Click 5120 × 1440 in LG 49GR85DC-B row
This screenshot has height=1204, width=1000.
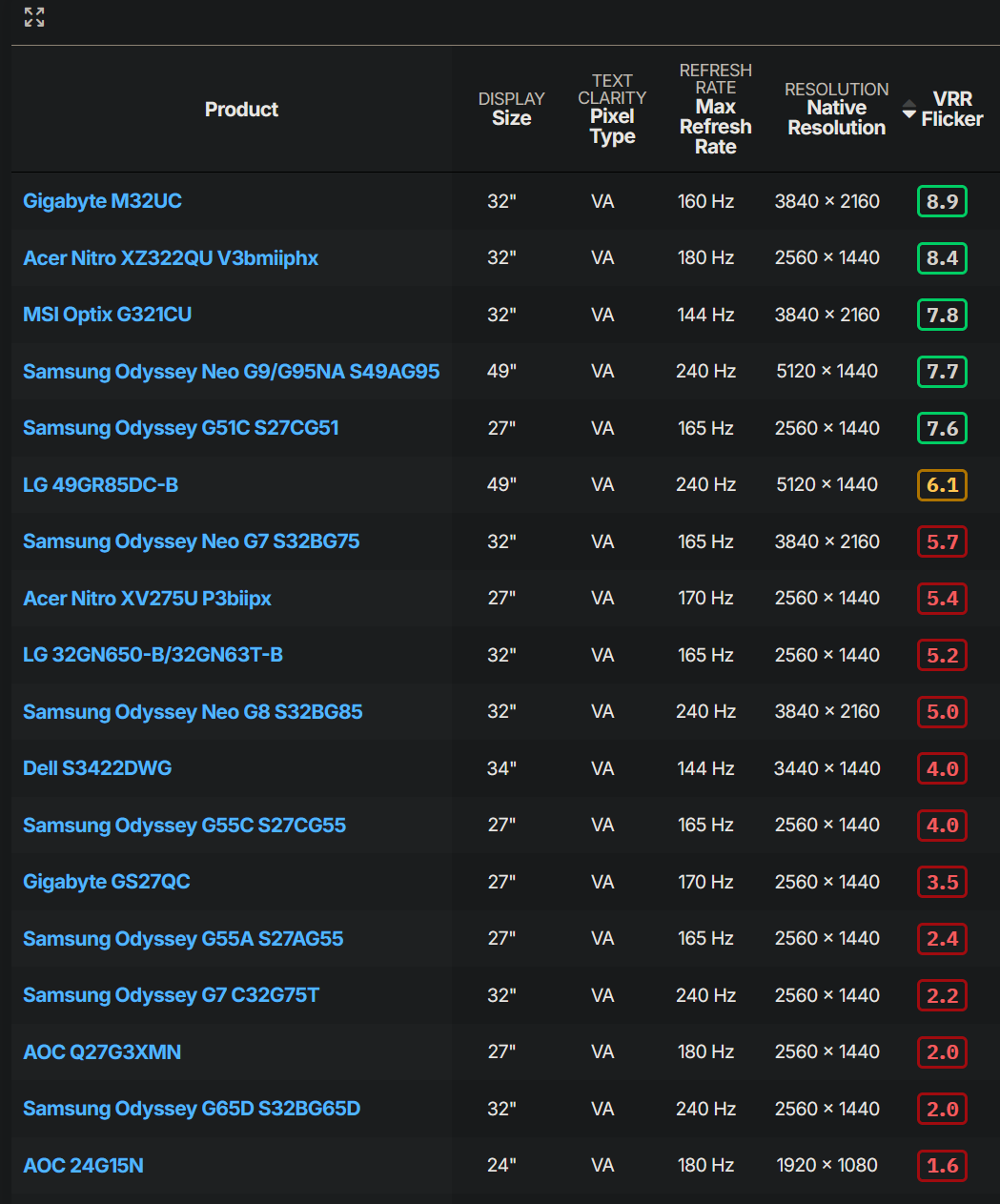827,485
